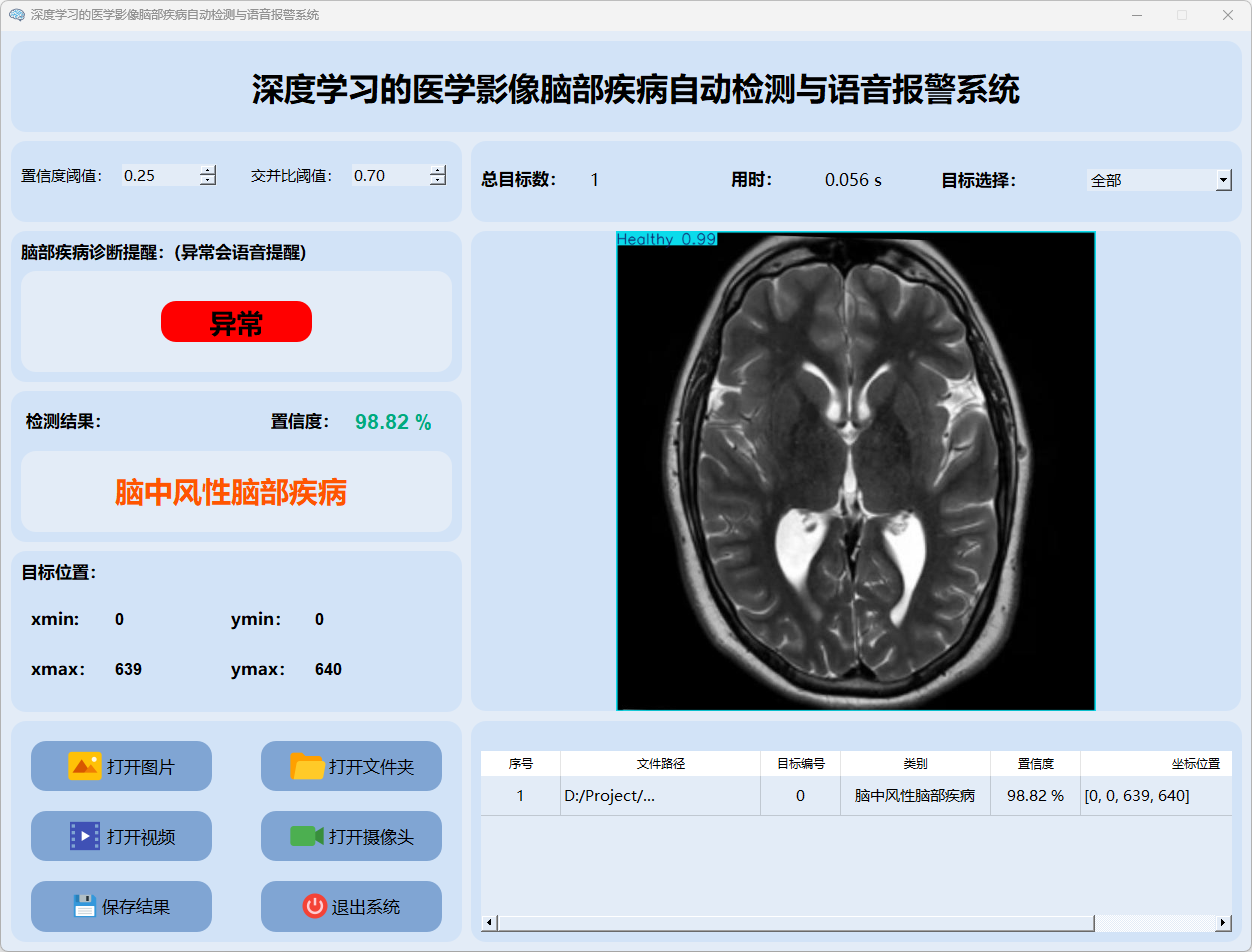
Task: Open a folder with 打开文件夹 button
Action: (x=351, y=766)
